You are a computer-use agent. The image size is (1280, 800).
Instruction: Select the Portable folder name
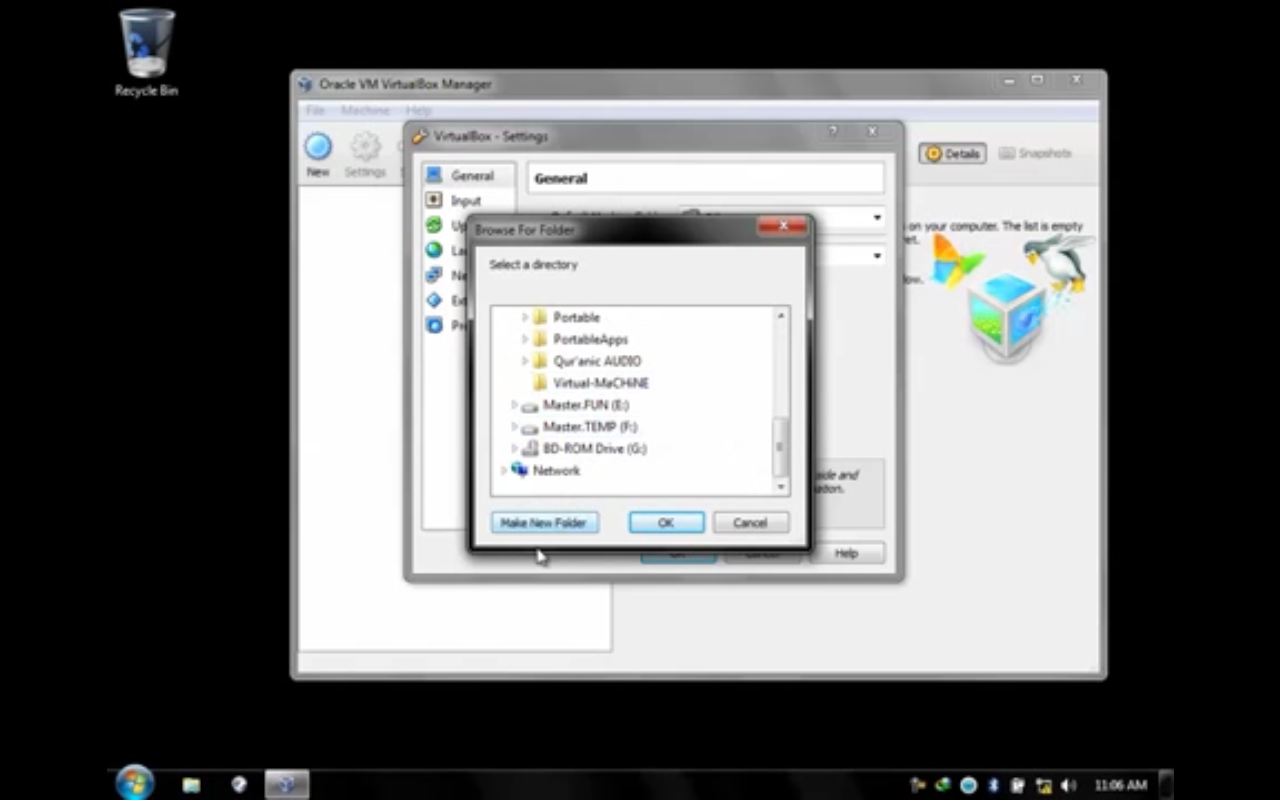coord(576,317)
